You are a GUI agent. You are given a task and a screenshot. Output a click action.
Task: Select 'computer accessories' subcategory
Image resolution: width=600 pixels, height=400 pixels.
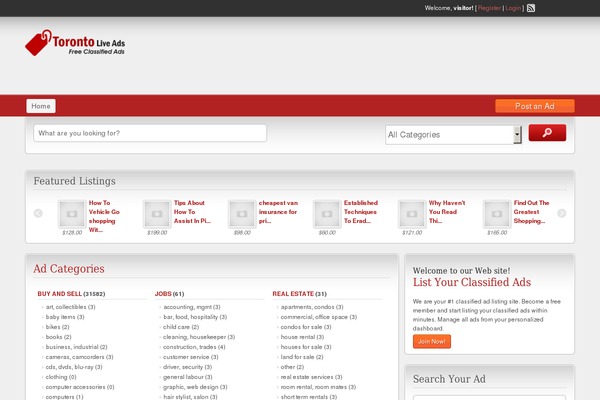tap(75, 387)
